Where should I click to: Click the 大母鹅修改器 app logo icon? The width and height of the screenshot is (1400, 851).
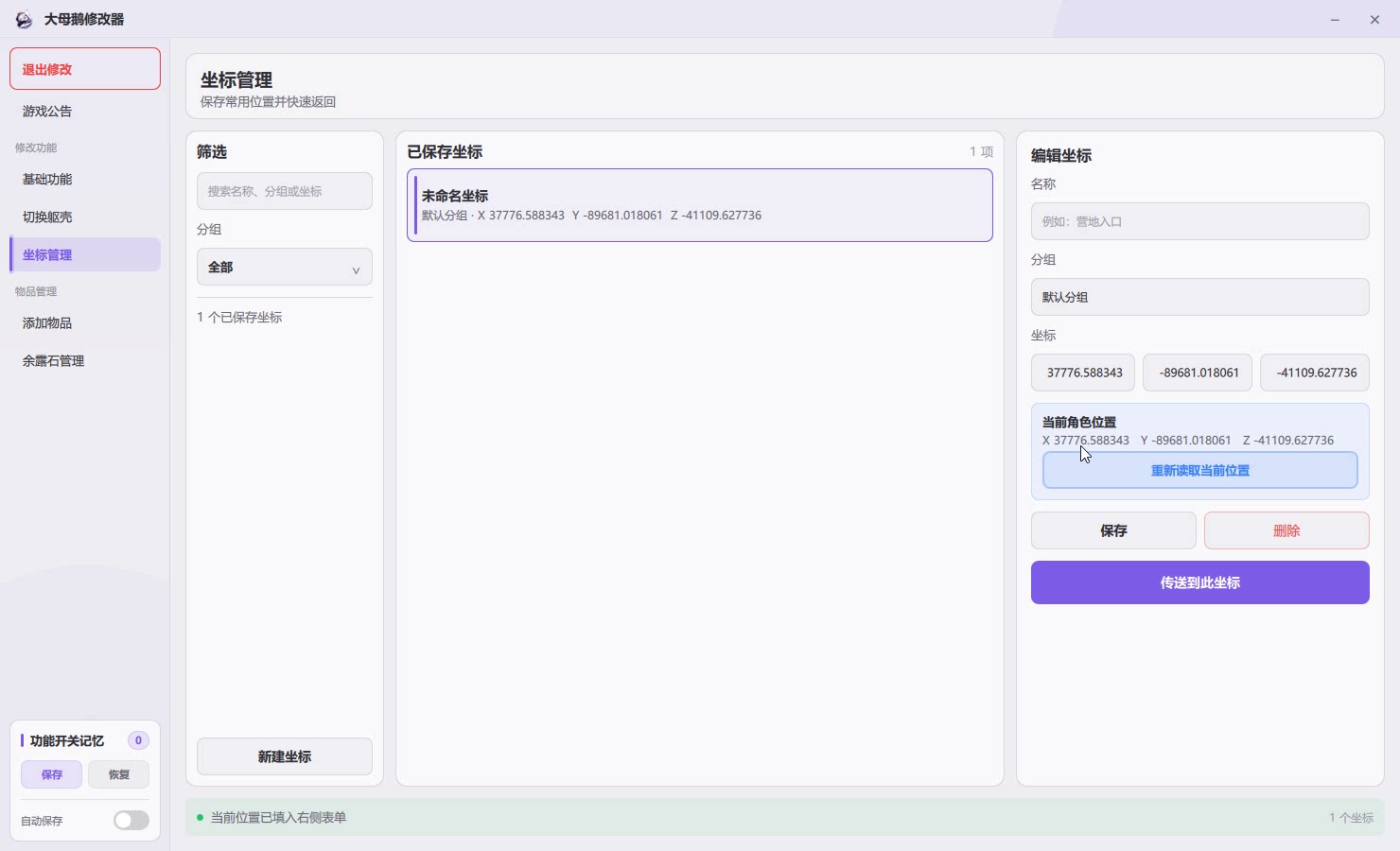click(24, 19)
